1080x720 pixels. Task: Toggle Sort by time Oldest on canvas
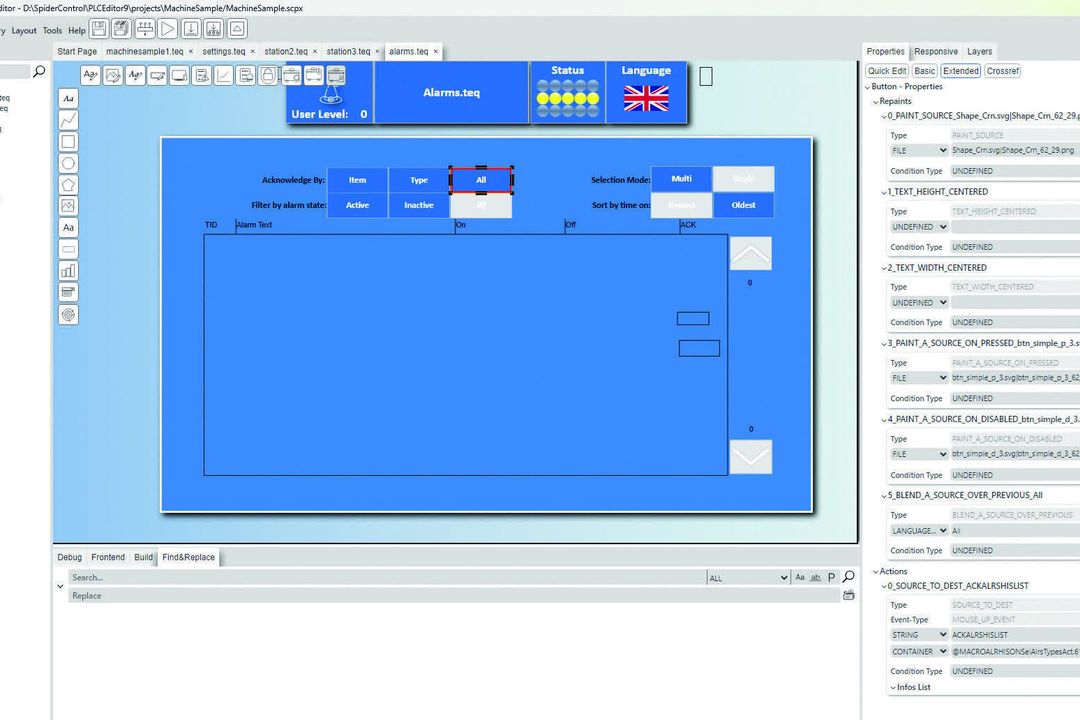[x=743, y=205]
